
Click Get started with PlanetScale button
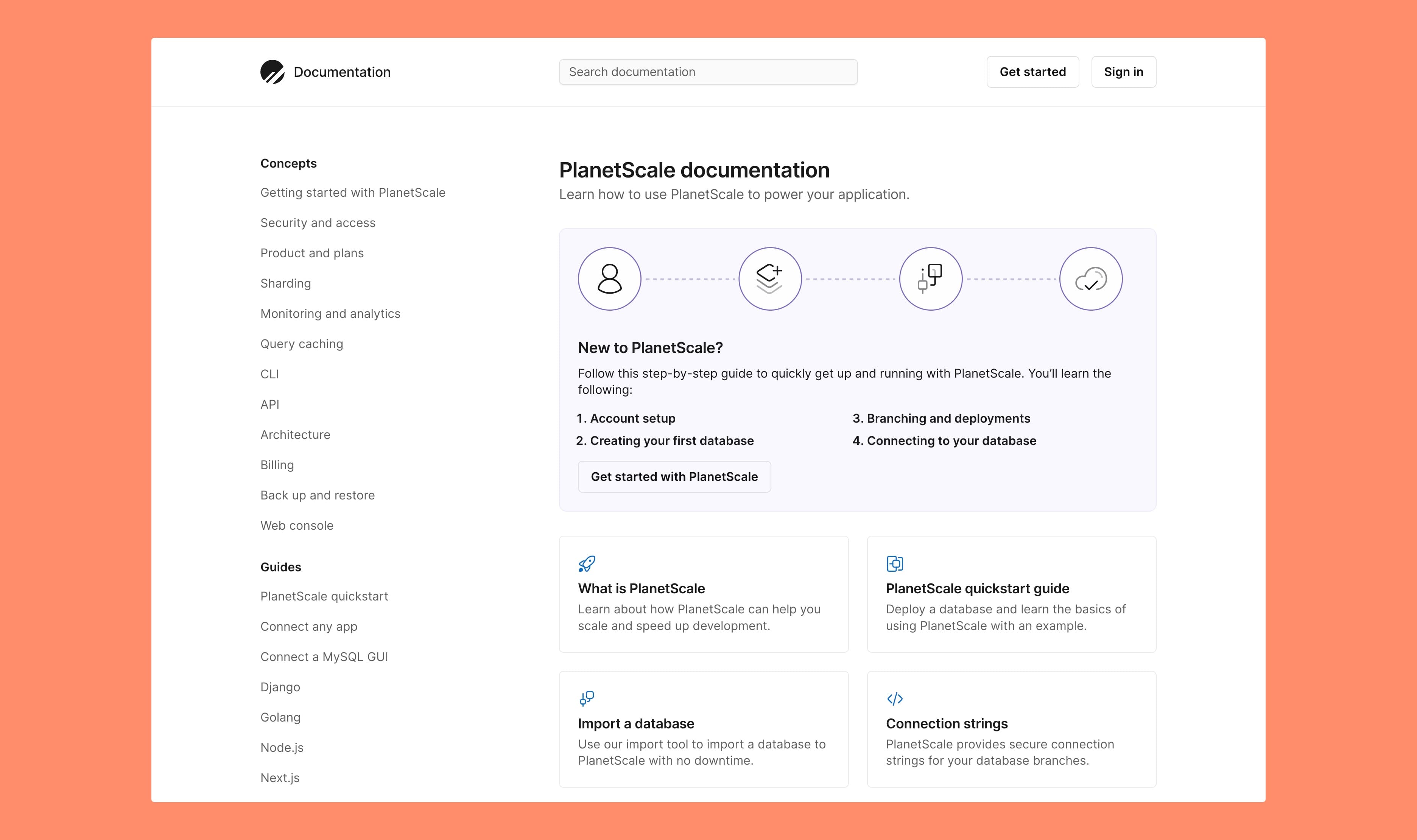674,477
